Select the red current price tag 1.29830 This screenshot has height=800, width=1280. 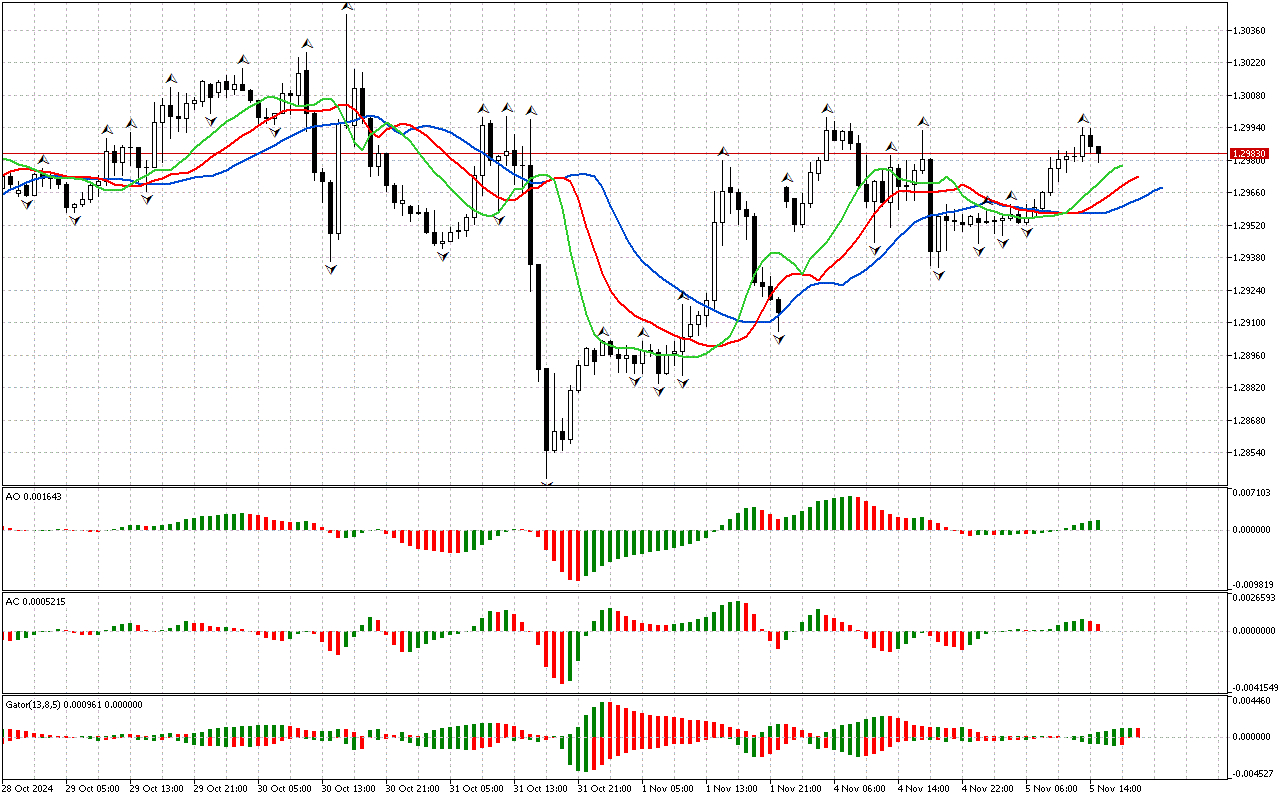(x=1250, y=154)
